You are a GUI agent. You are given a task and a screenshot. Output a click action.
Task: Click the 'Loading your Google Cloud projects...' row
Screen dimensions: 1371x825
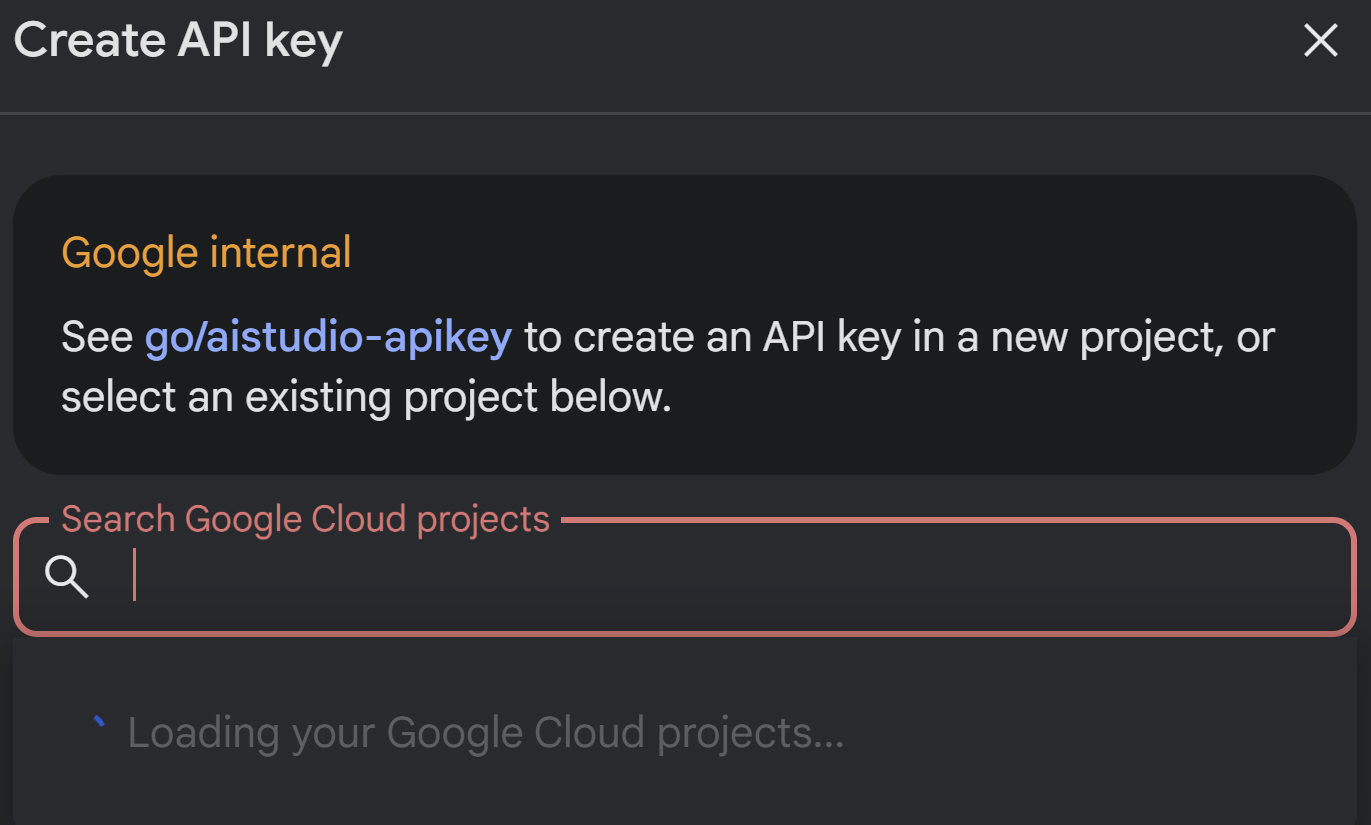click(486, 733)
